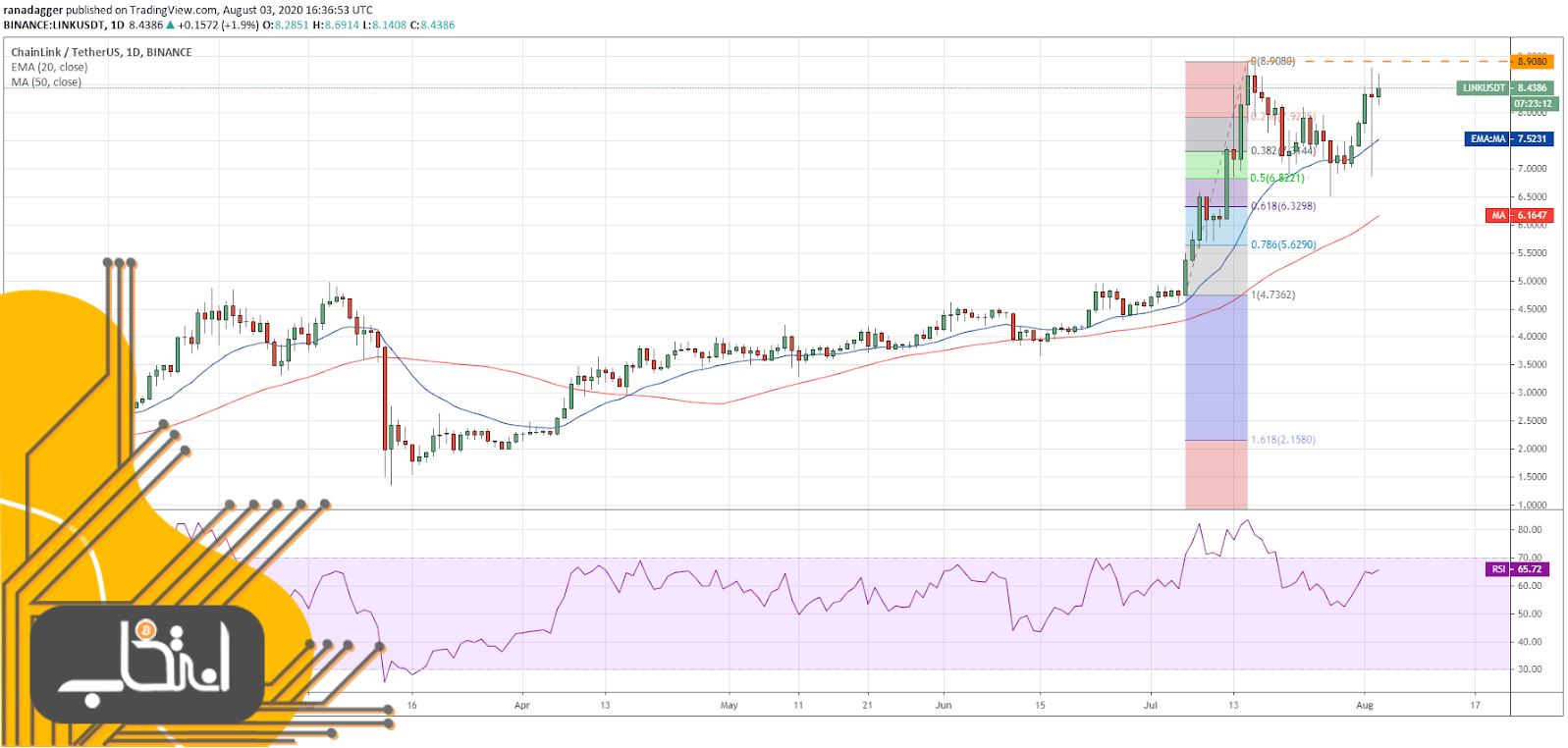Click the 'C:8.4386' close value in header
This screenshot has height=748, width=1568.
pyautogui.click(x=433, y=25)
